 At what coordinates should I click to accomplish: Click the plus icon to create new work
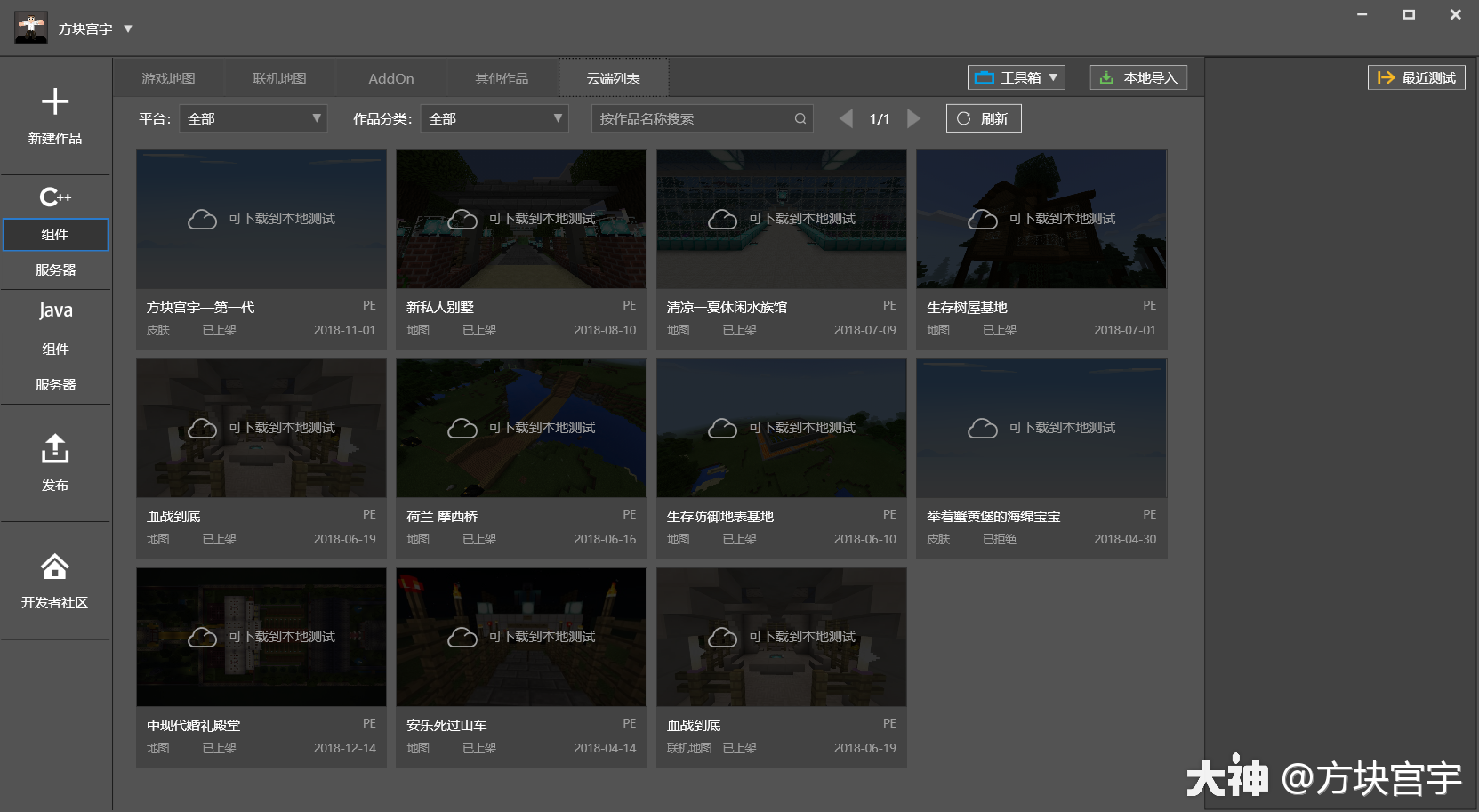55,101
